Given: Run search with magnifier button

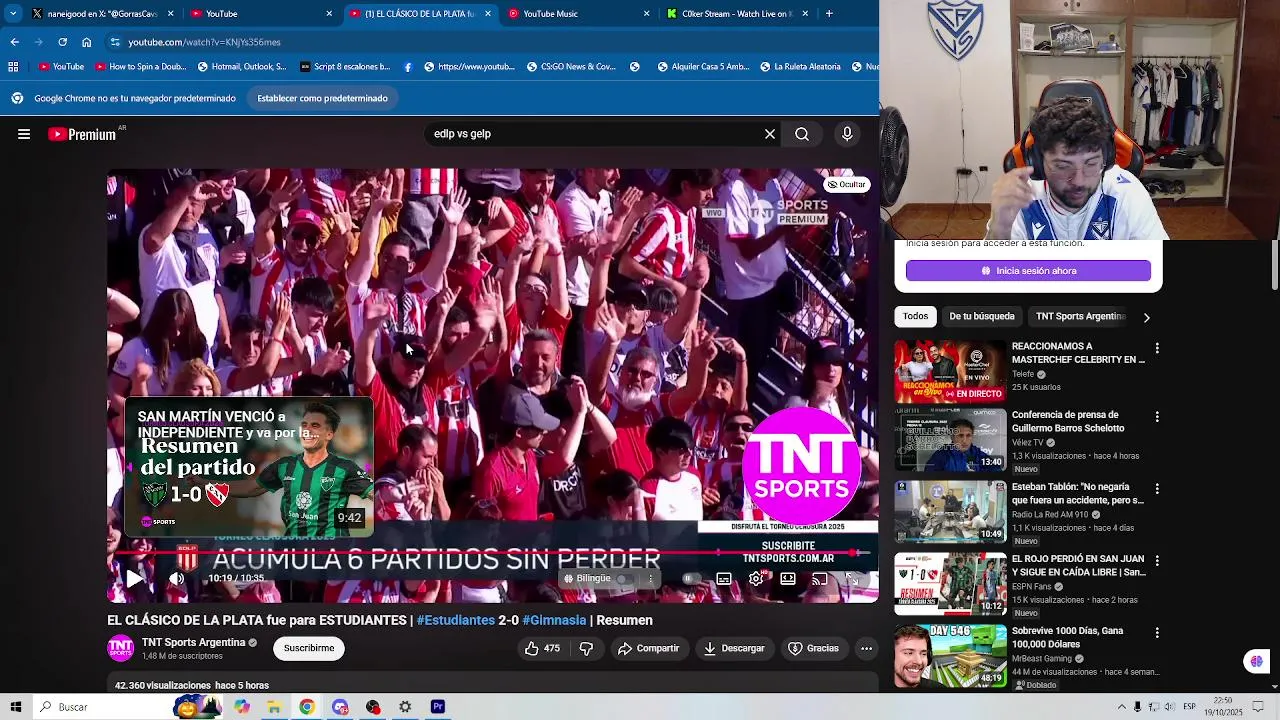Looking at the screenshot, I should tap(802, 134).
